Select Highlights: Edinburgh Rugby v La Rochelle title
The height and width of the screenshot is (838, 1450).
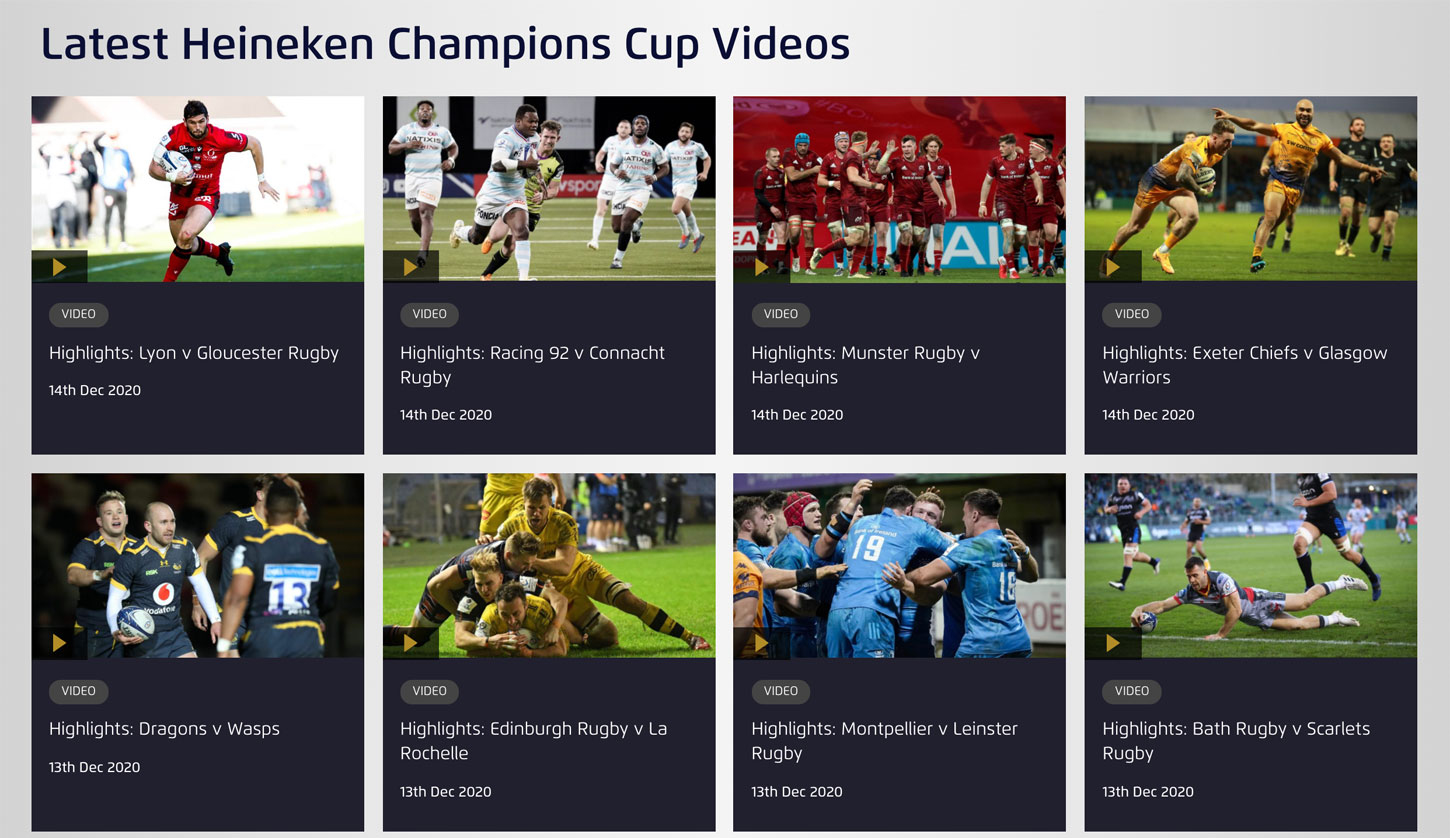coord(533,741)
